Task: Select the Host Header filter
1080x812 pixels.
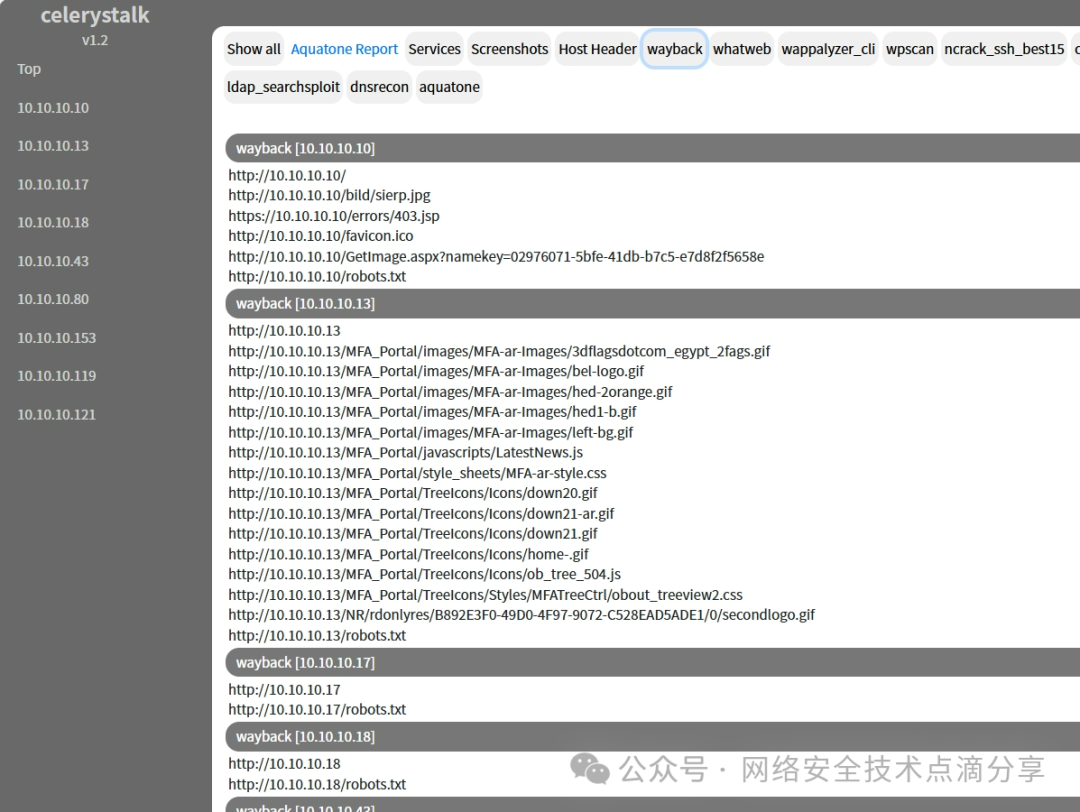Action: pyautogui.click(x=597, y=49)
